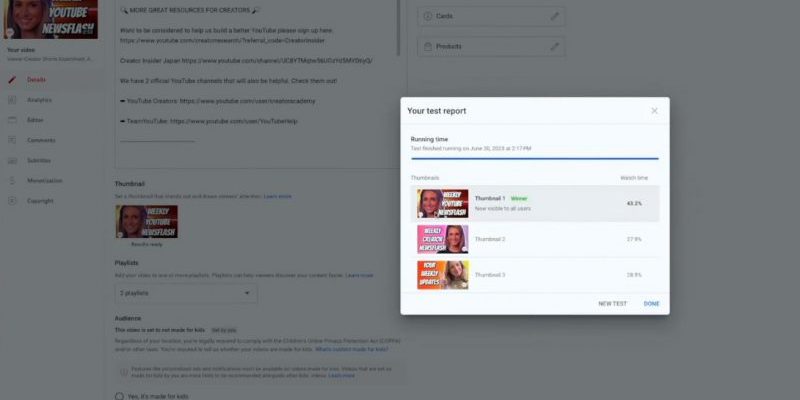Select the Copyright menu label

(x=40, y=201)
